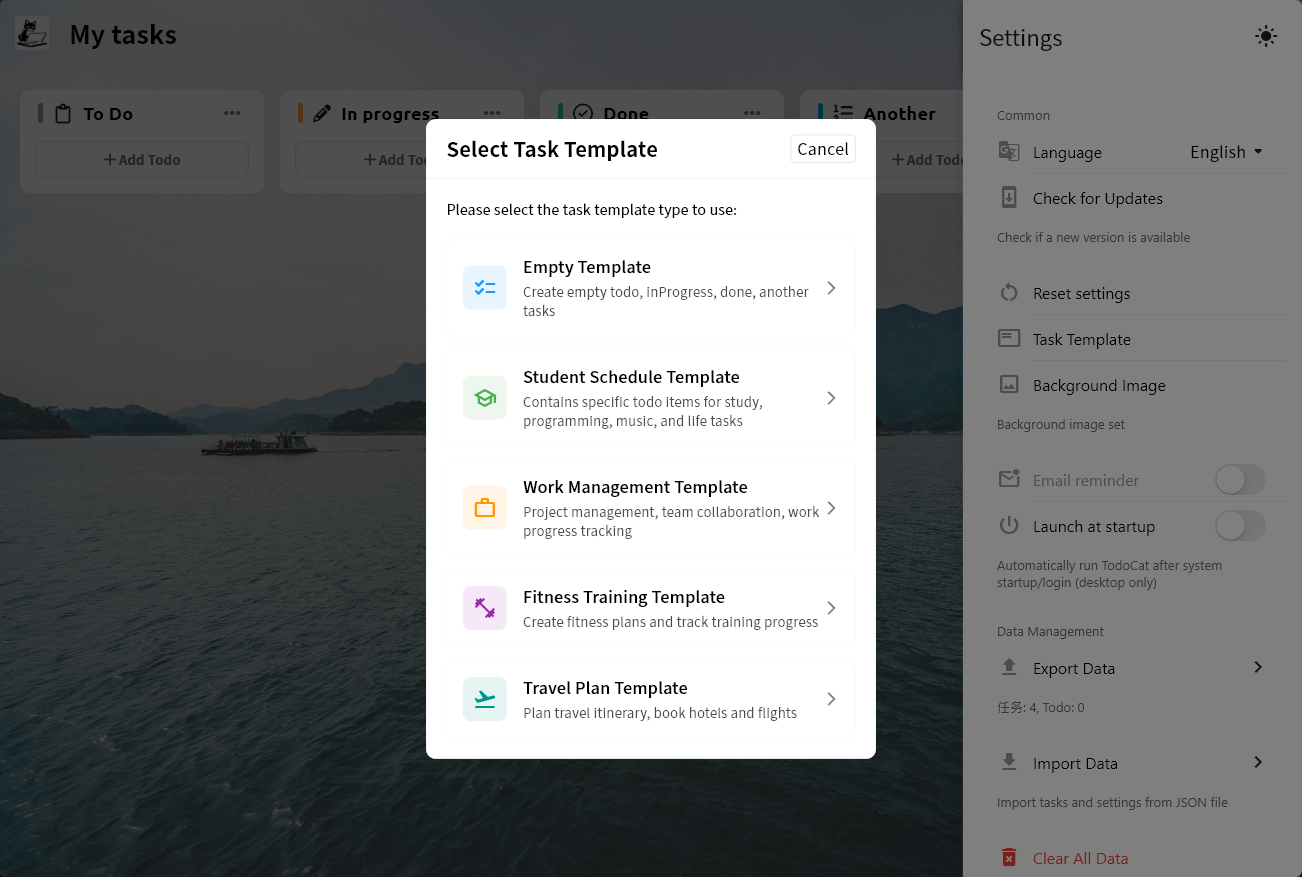Open the In progress column three-dots menu

pyautogui.click(x=492, y=113)
